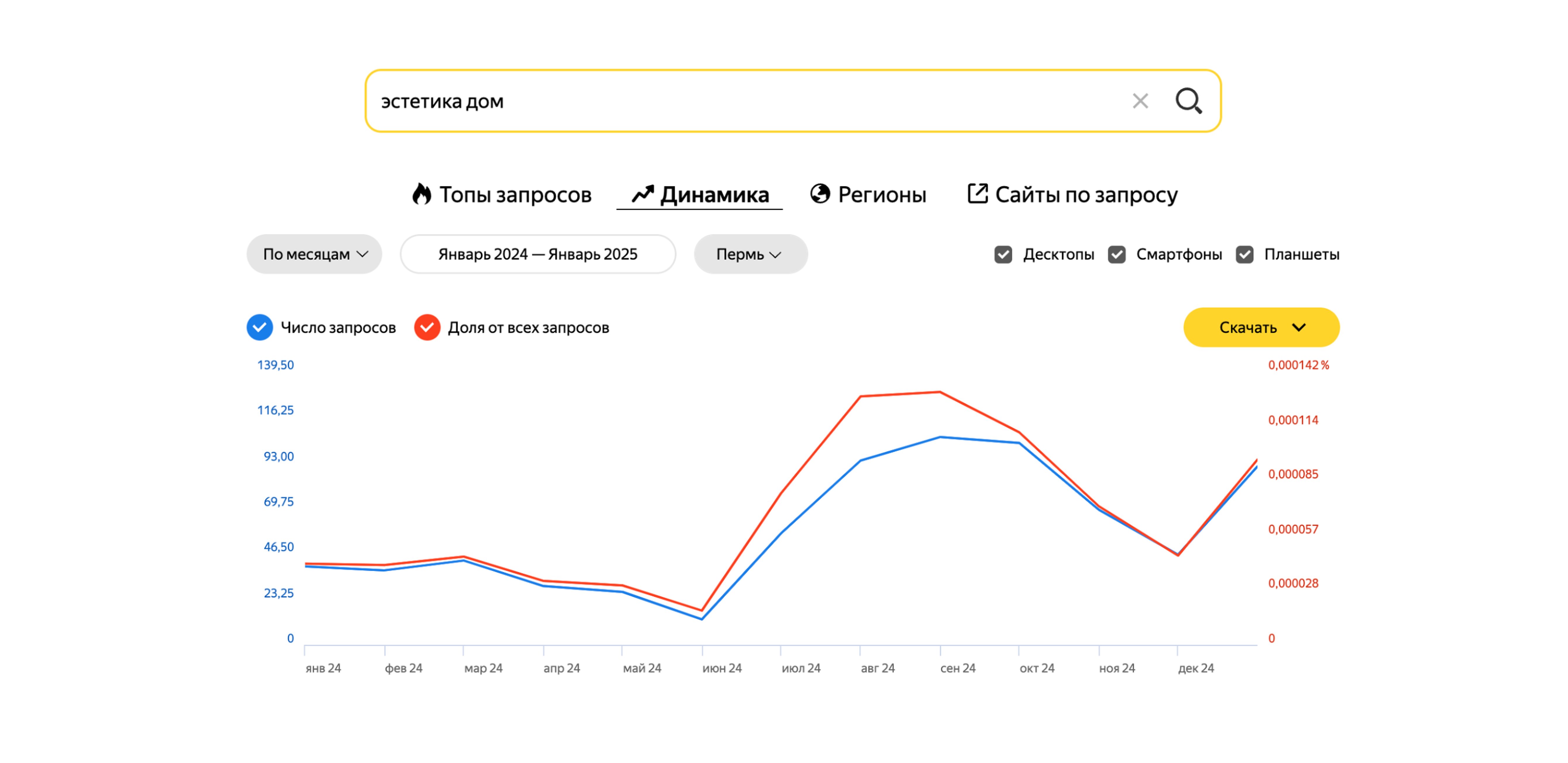Click the сен 24 peak on red line
The width and height of the screenshot is (1568, 763).
tap(940, 392)
